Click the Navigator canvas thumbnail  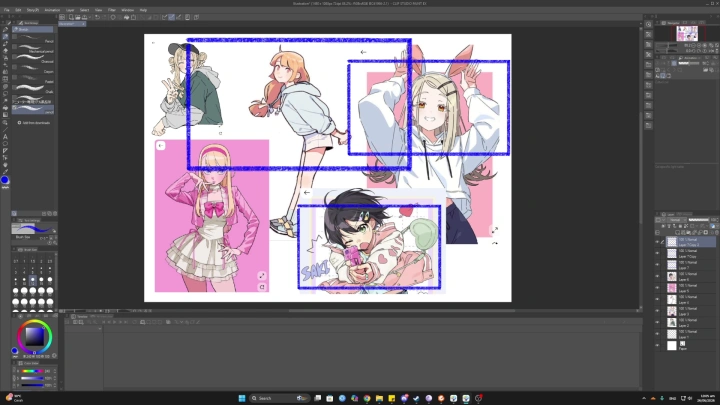point(687,34)
